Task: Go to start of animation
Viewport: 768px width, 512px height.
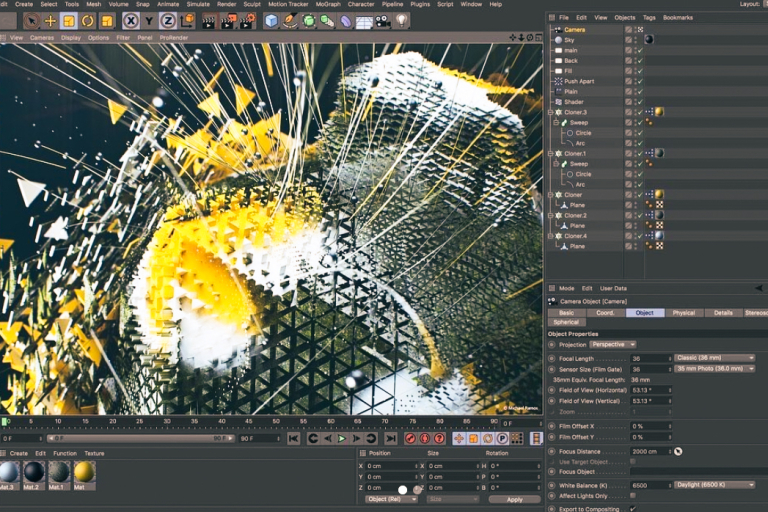Action: (293, 439)
